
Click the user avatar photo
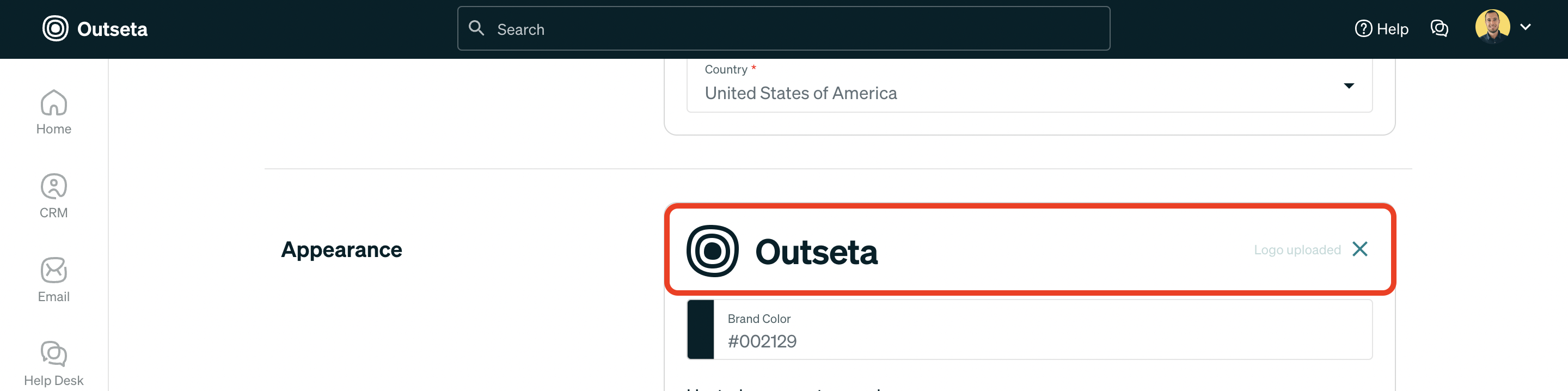(x=1493, y=27)
